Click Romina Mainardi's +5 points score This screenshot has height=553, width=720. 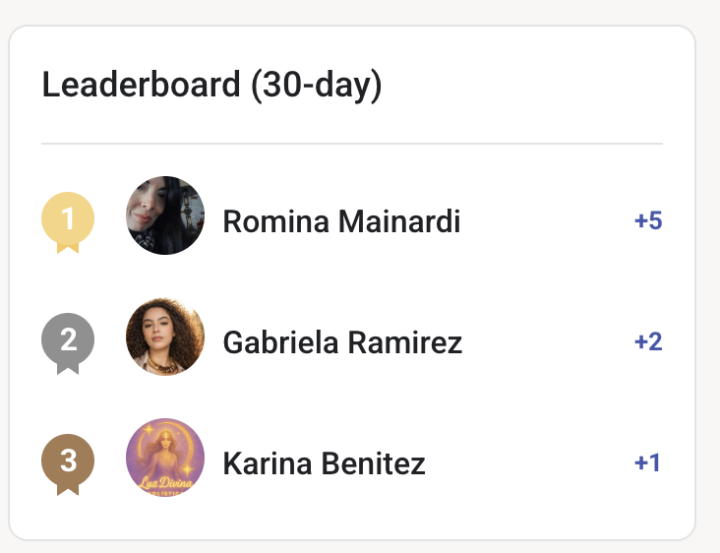648,220
